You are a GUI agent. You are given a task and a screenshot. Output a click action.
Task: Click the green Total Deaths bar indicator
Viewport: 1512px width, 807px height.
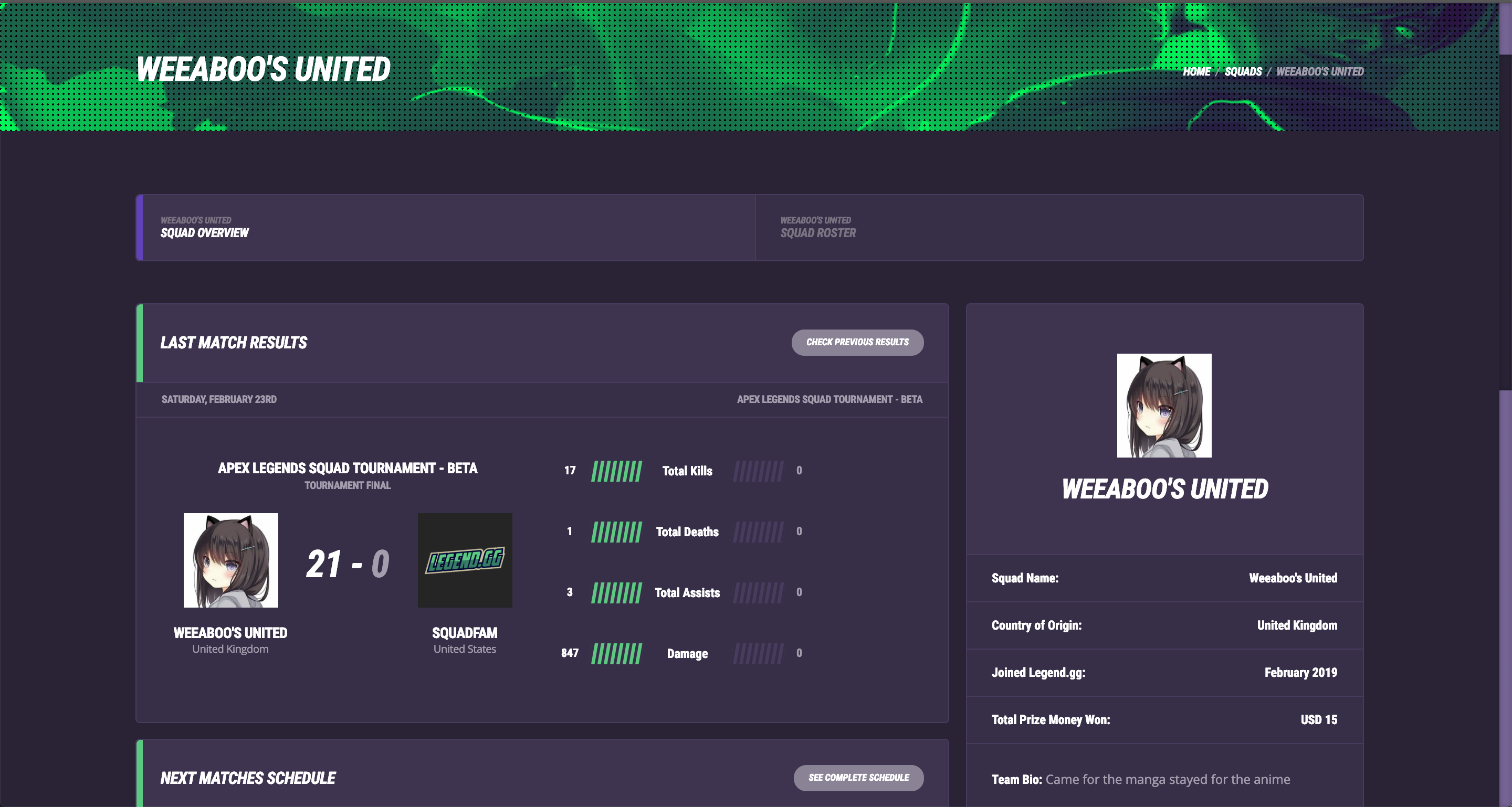(616, 532)
